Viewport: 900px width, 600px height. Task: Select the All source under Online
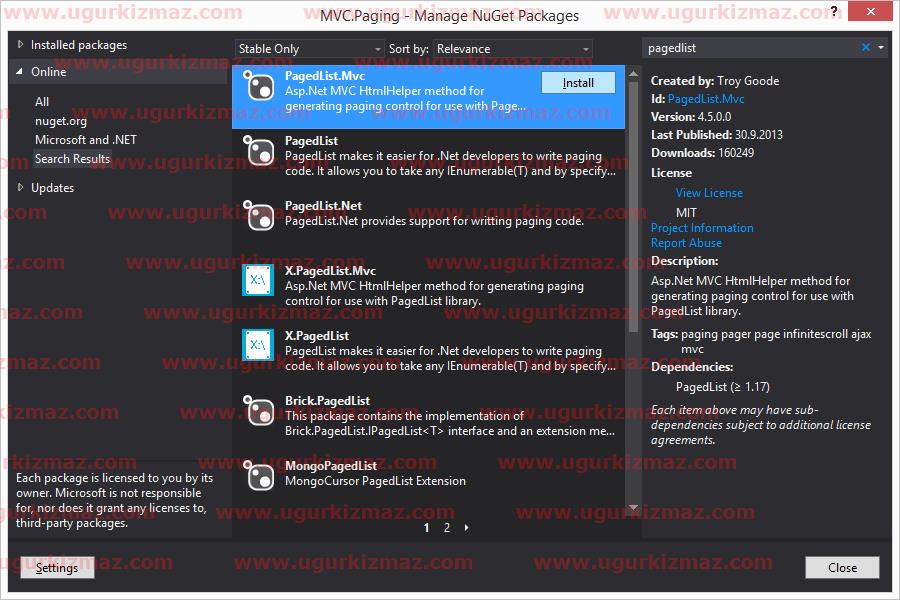42,102
